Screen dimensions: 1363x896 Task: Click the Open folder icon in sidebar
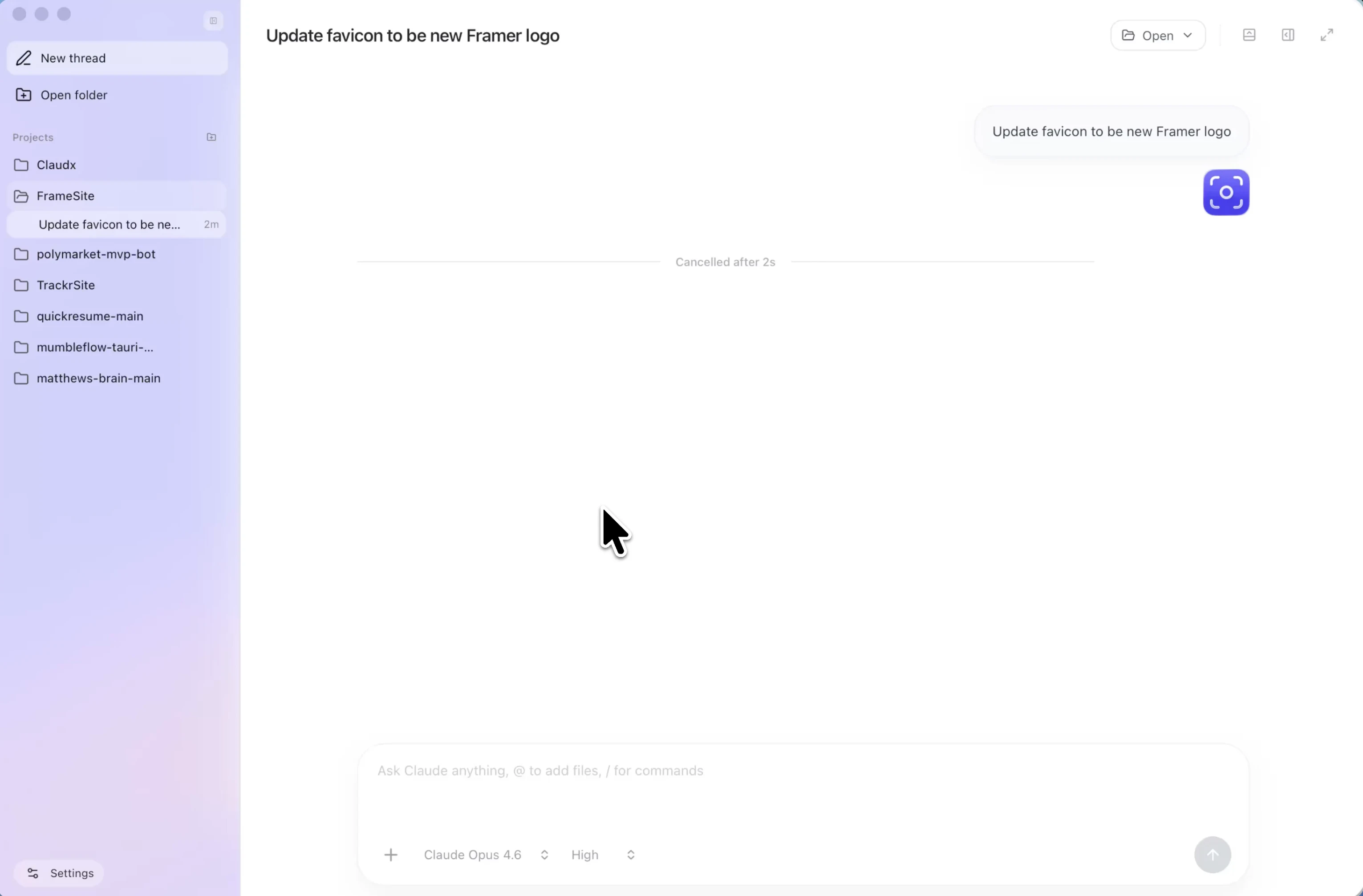pos(24,95)
